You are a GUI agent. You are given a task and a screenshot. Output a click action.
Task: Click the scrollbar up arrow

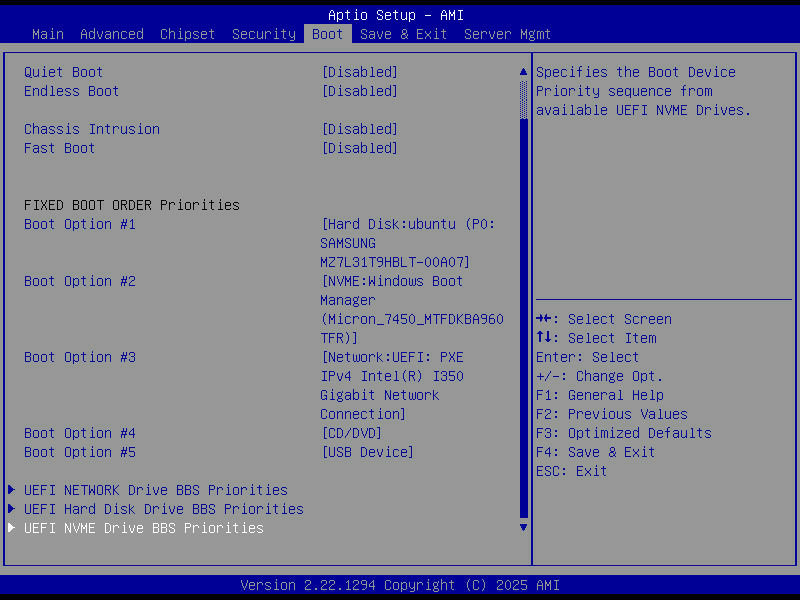[x=522, y=71]
